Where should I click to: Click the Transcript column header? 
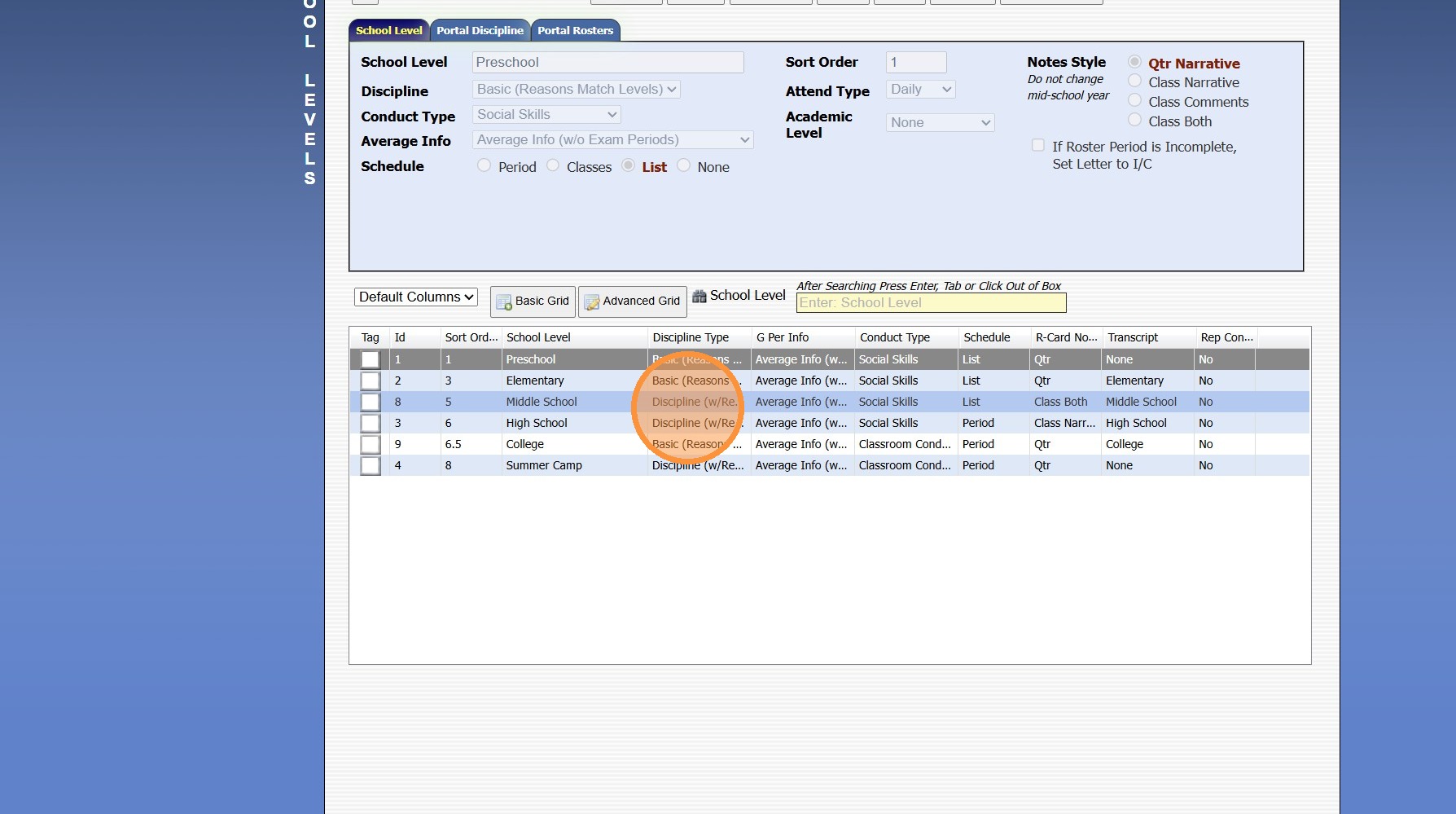(x=1133, y=337)
